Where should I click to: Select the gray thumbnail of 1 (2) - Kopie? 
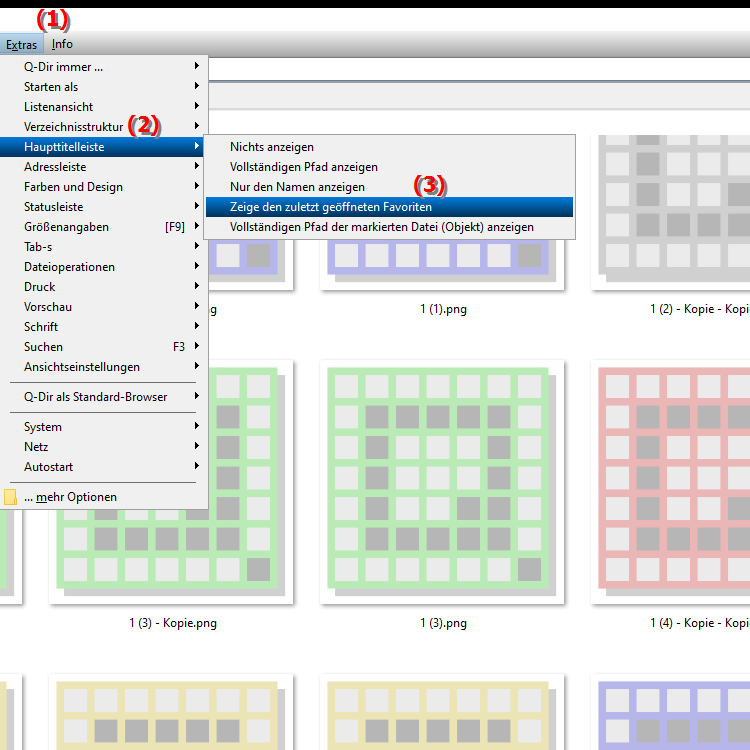tap(671, 213)
